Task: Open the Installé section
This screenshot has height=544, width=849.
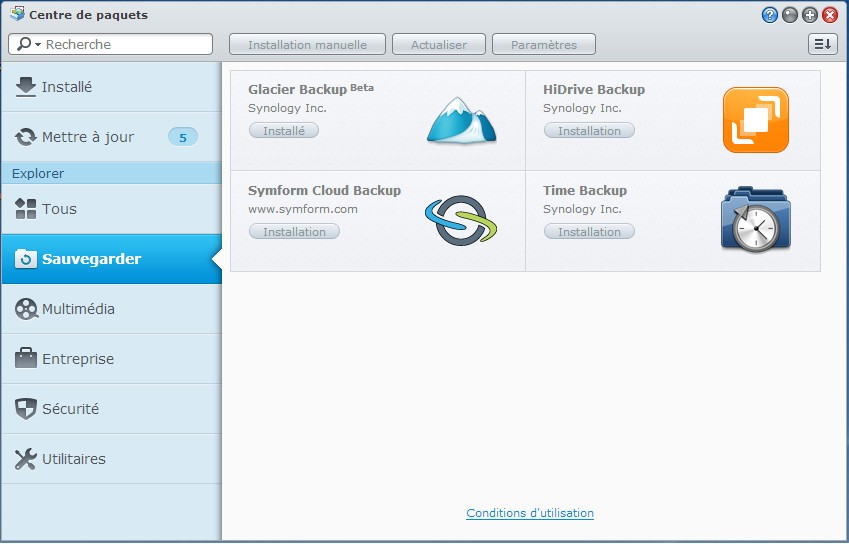Action: [66, 87]
